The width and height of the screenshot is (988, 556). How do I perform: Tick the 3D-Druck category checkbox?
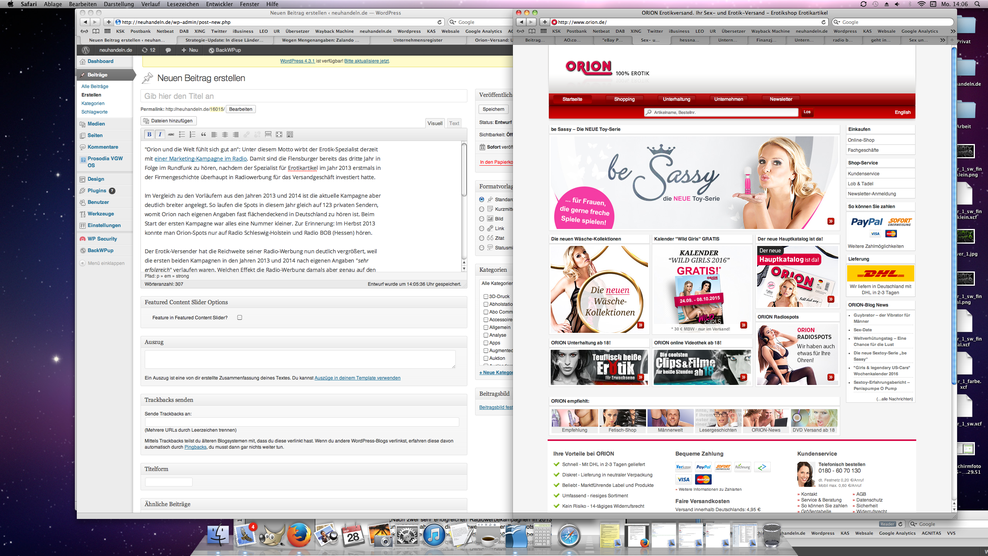[x=485, y=296]
